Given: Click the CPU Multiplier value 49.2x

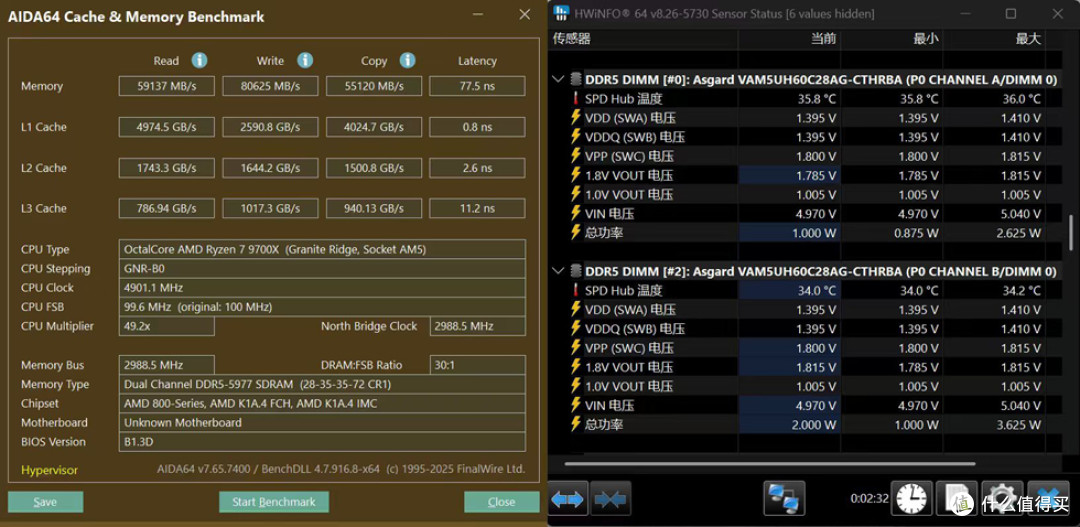Looking at the screenshot, I should click(x=167, y=326).
